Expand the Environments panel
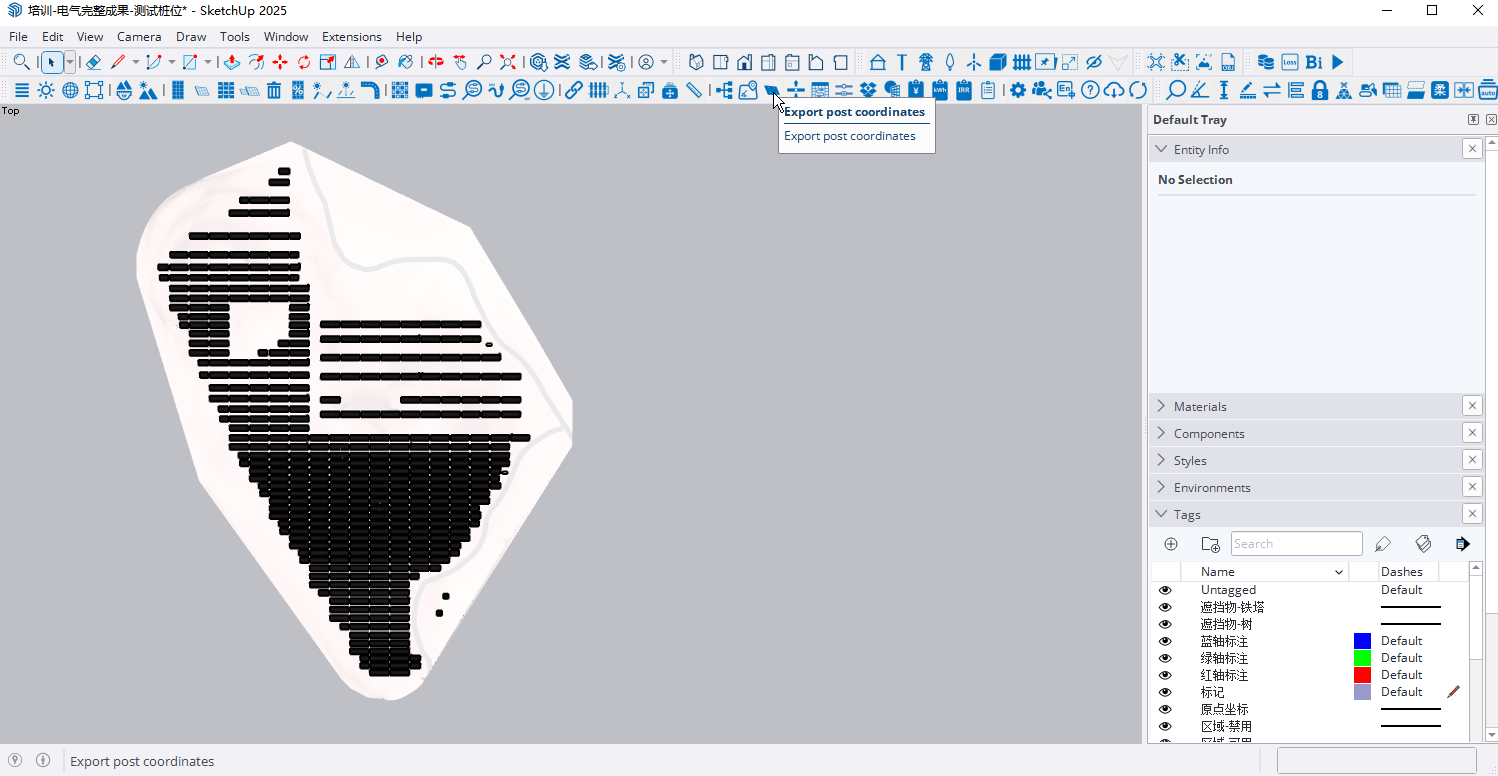1498x776 pixels. 1161,487
